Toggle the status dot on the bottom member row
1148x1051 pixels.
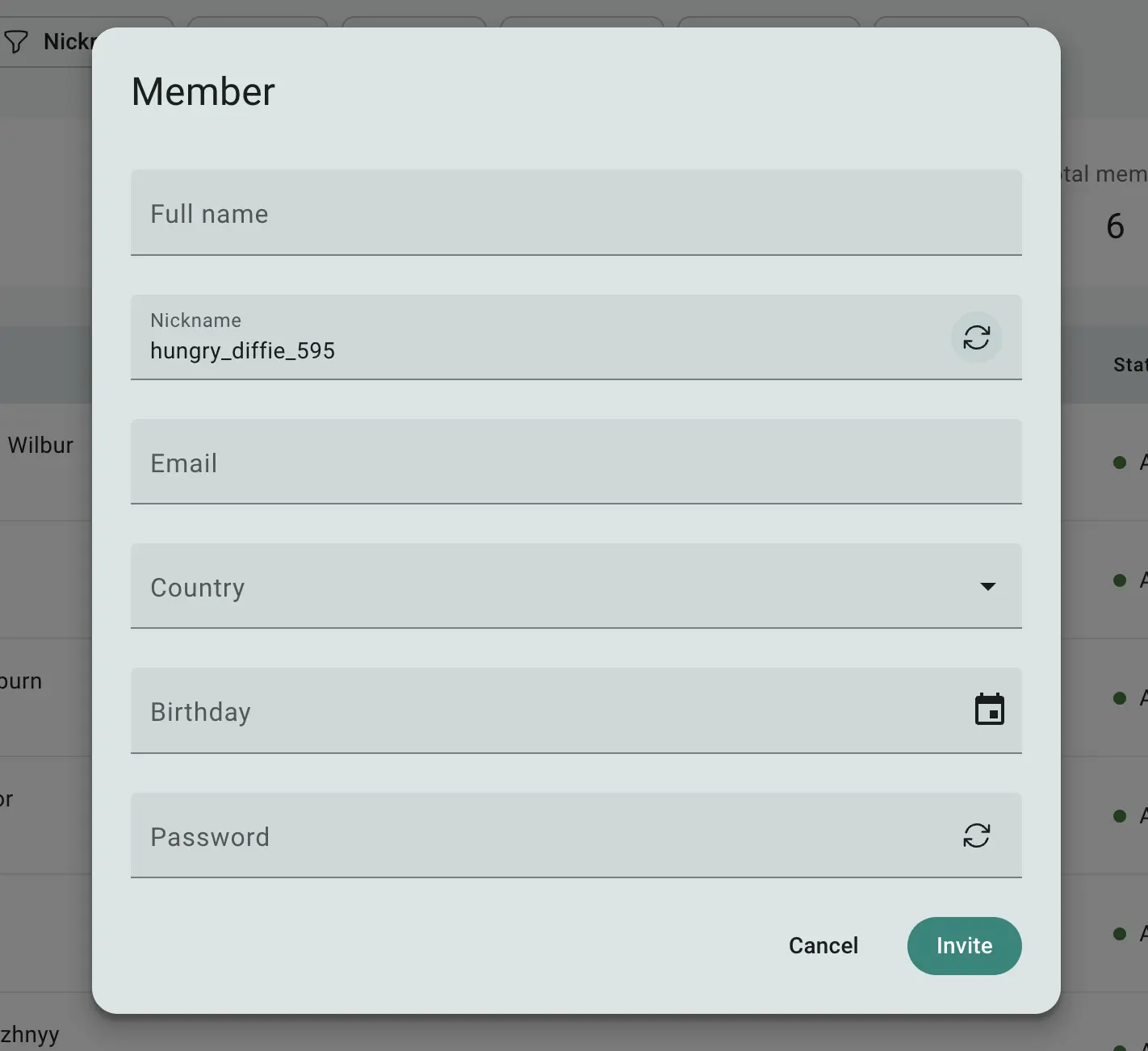1119,932
